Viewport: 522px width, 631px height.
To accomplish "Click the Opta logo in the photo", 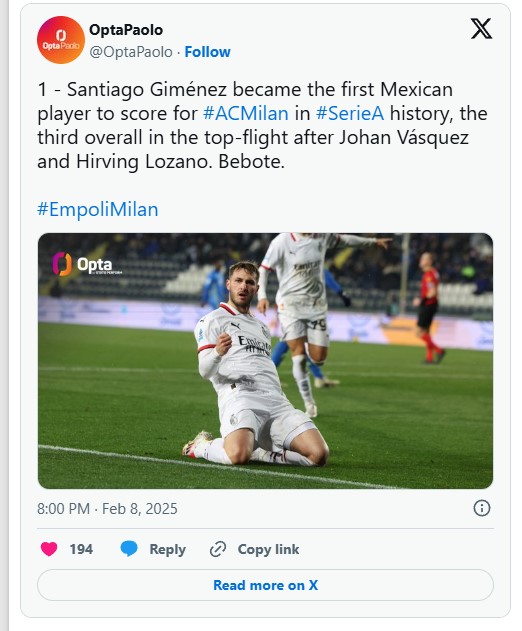I will pos(87,264).
